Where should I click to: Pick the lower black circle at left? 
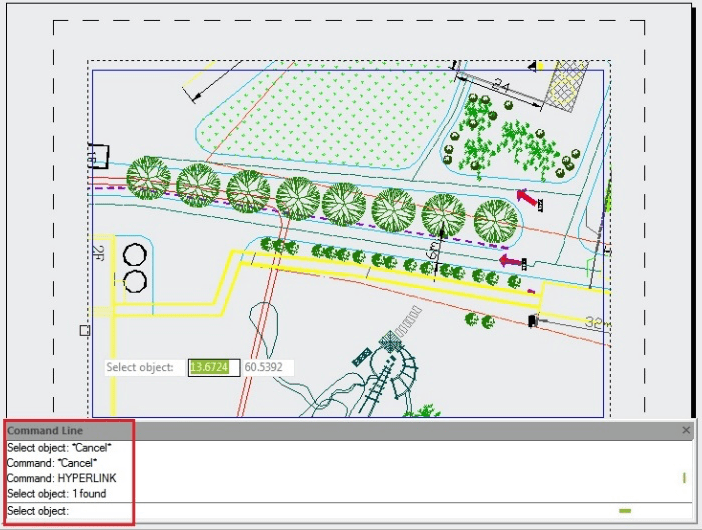pyautogui.click(x=134, y=280)
